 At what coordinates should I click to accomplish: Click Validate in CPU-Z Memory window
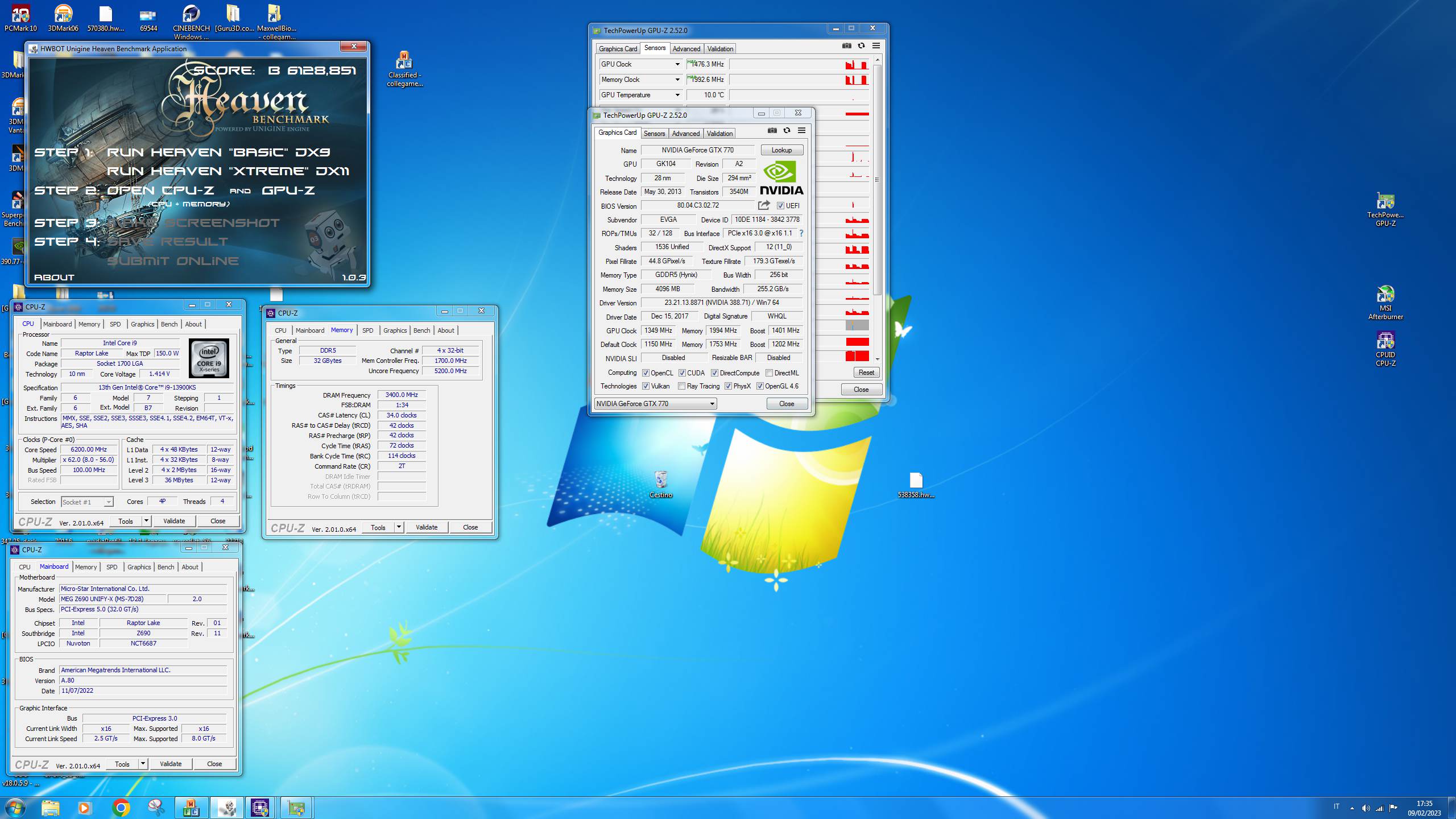(x=427, y=527)
